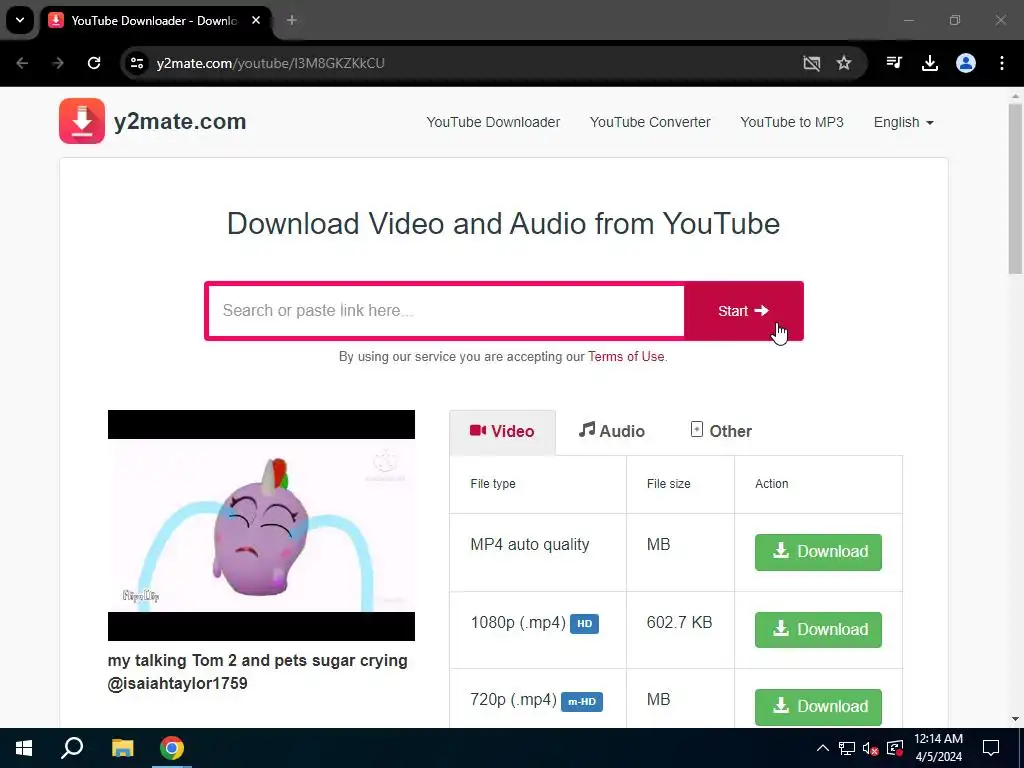Download MP4 auto quality video

pos(818,552)
